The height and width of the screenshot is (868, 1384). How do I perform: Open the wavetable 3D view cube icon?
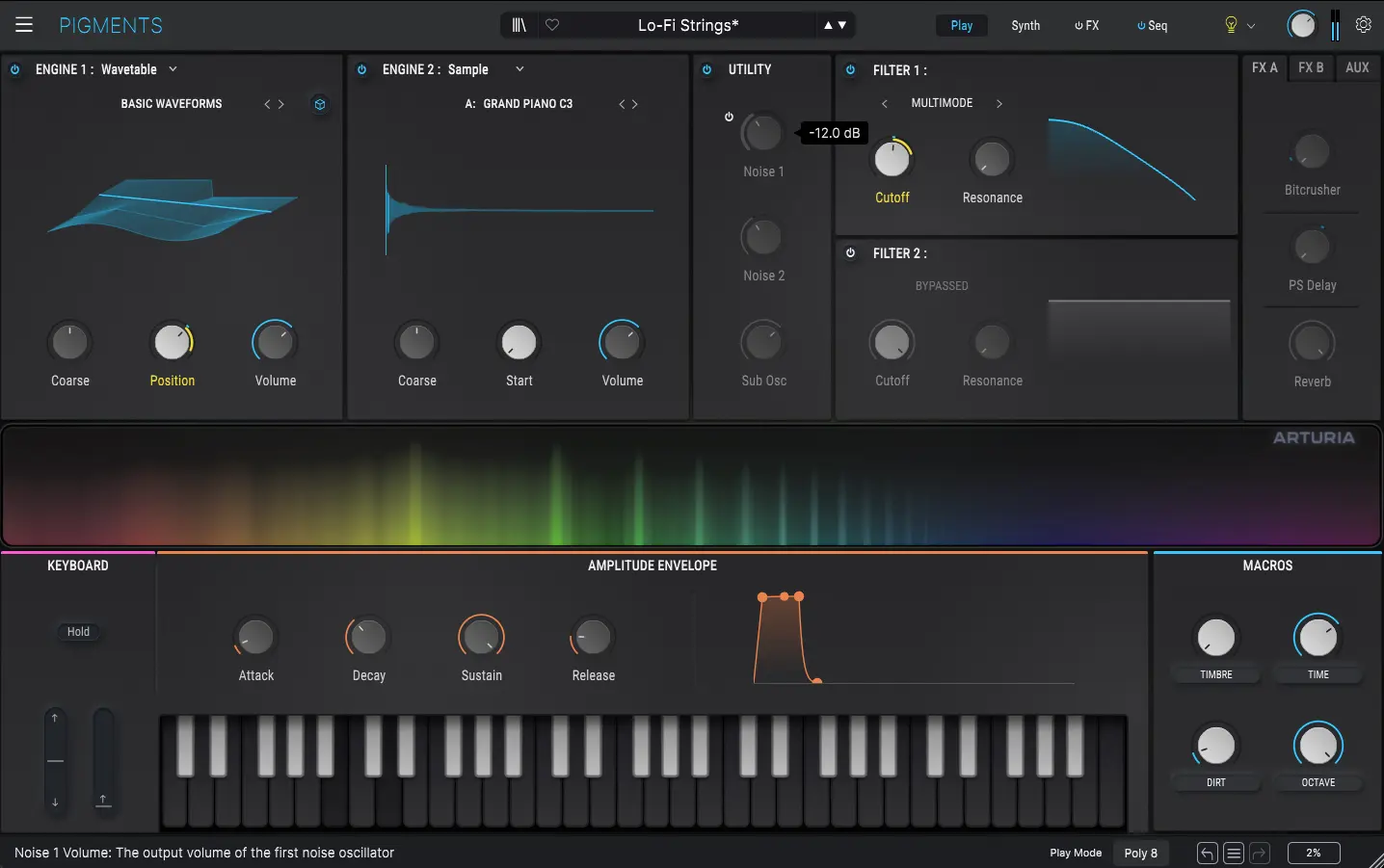[x=320, y=104]
